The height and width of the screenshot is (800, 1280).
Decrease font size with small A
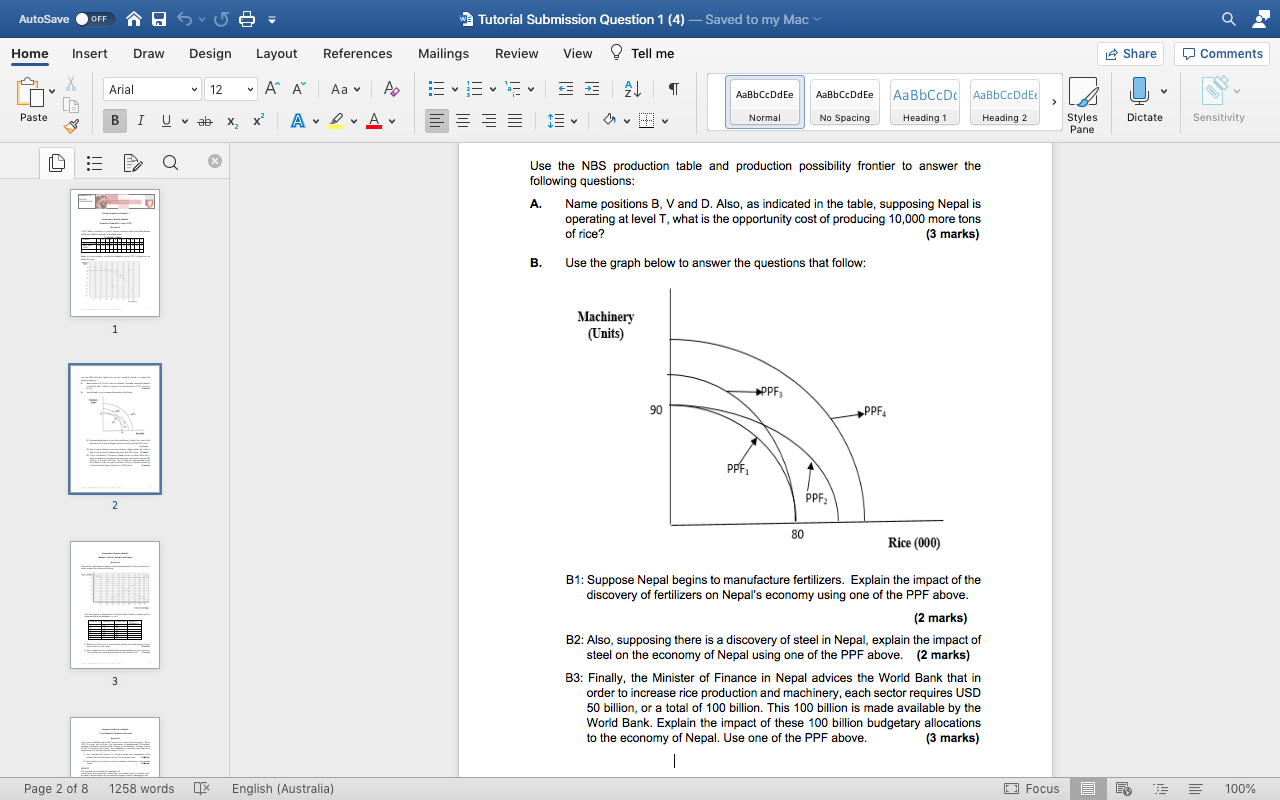click(298, 89)
